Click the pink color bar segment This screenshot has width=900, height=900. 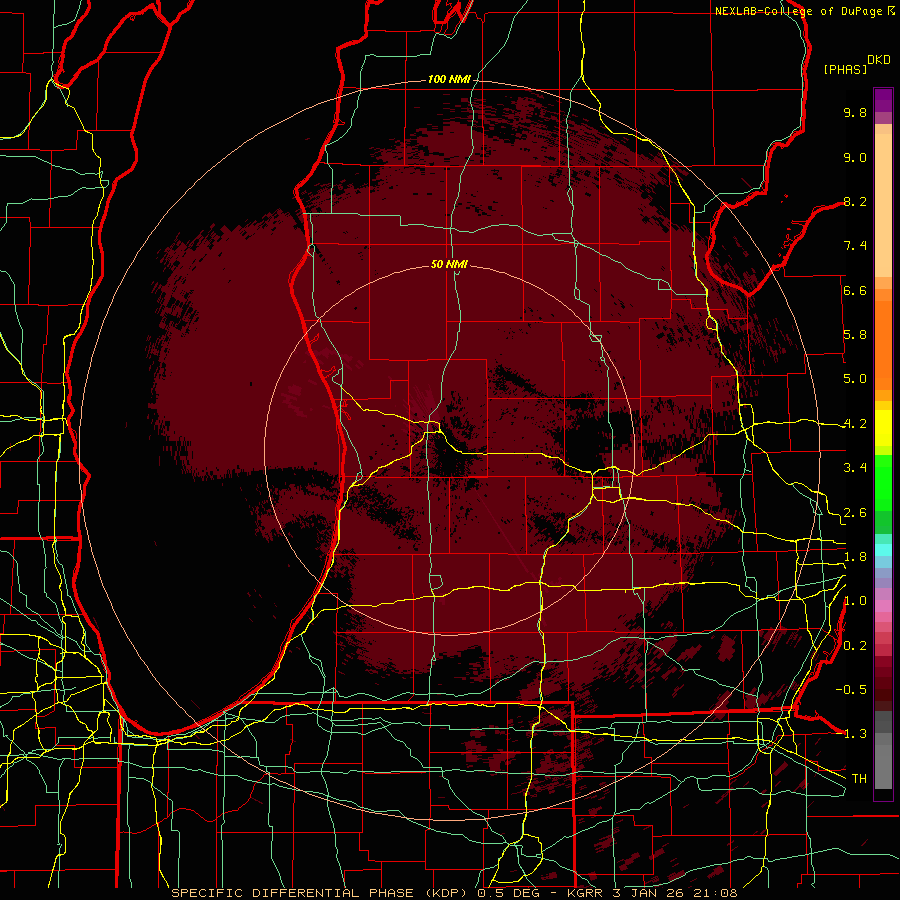click(883, 606)
